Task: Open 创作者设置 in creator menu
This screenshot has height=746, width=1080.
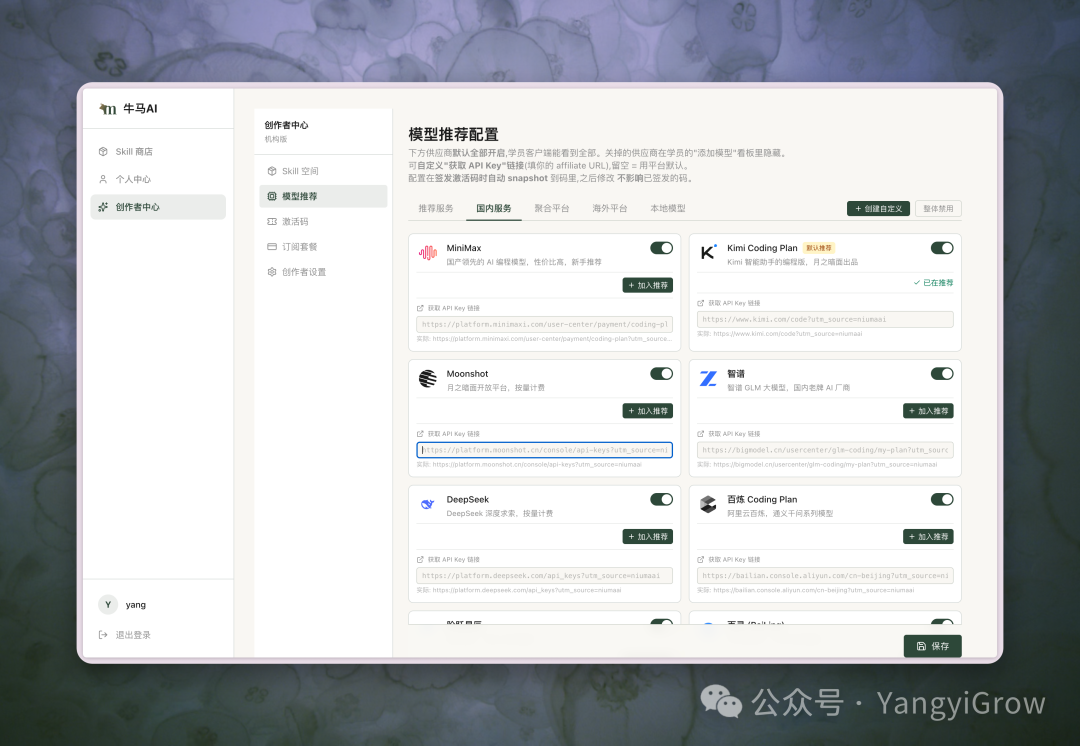Action: coord(323,272)
